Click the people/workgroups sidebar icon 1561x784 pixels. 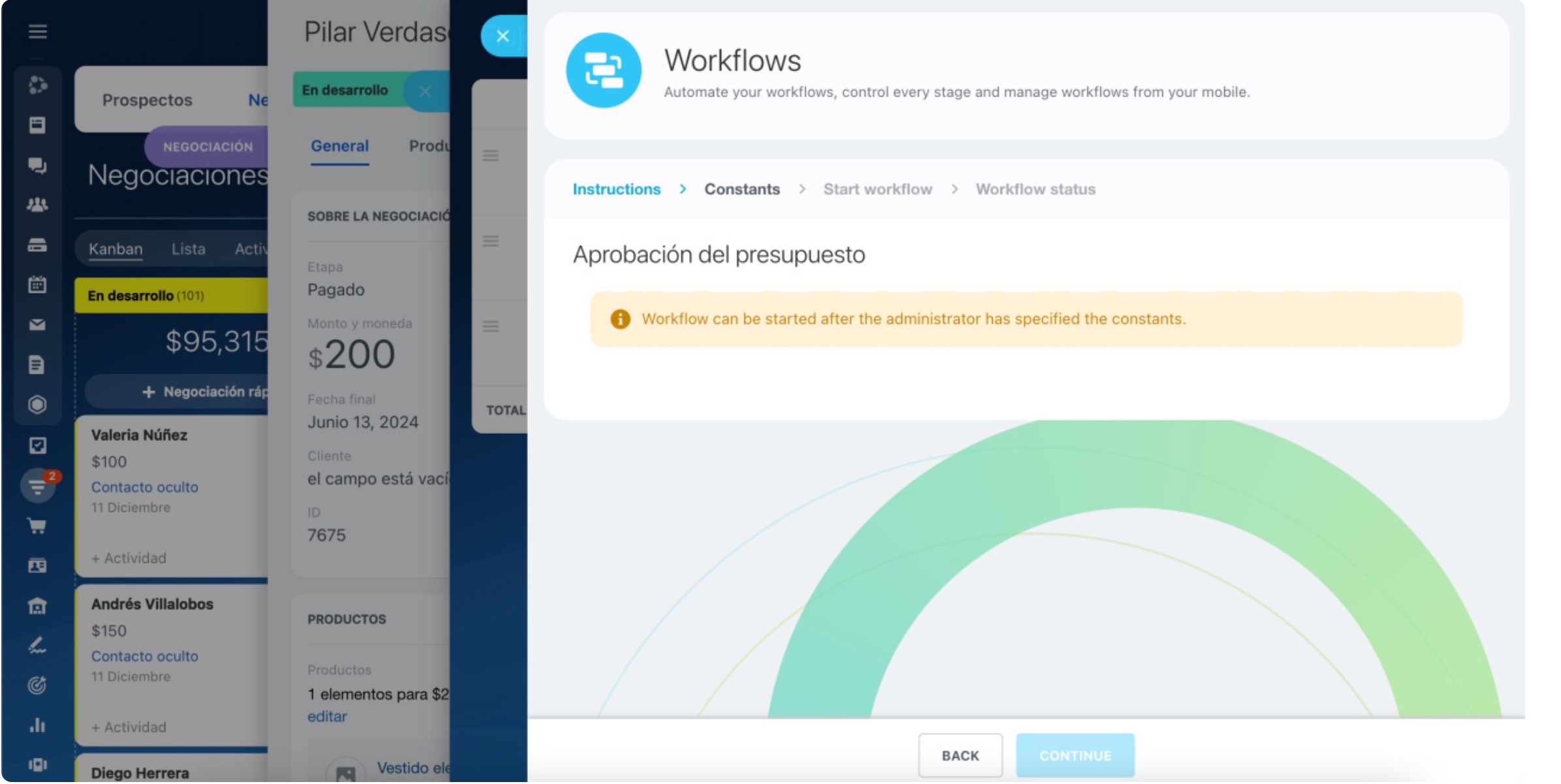coord(37,205)
